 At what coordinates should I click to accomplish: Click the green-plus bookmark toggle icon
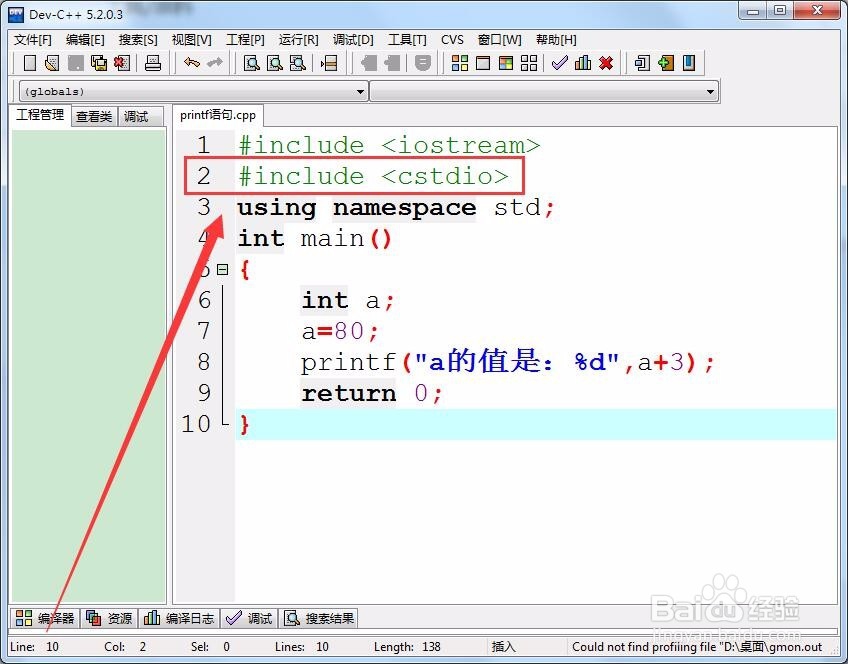coord(666,63)
